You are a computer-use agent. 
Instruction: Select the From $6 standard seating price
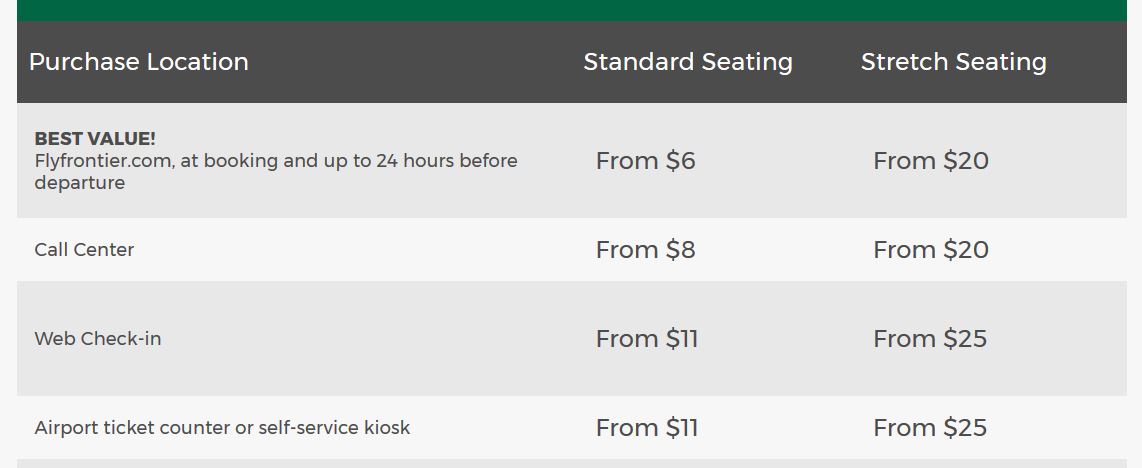click(645, 161)
